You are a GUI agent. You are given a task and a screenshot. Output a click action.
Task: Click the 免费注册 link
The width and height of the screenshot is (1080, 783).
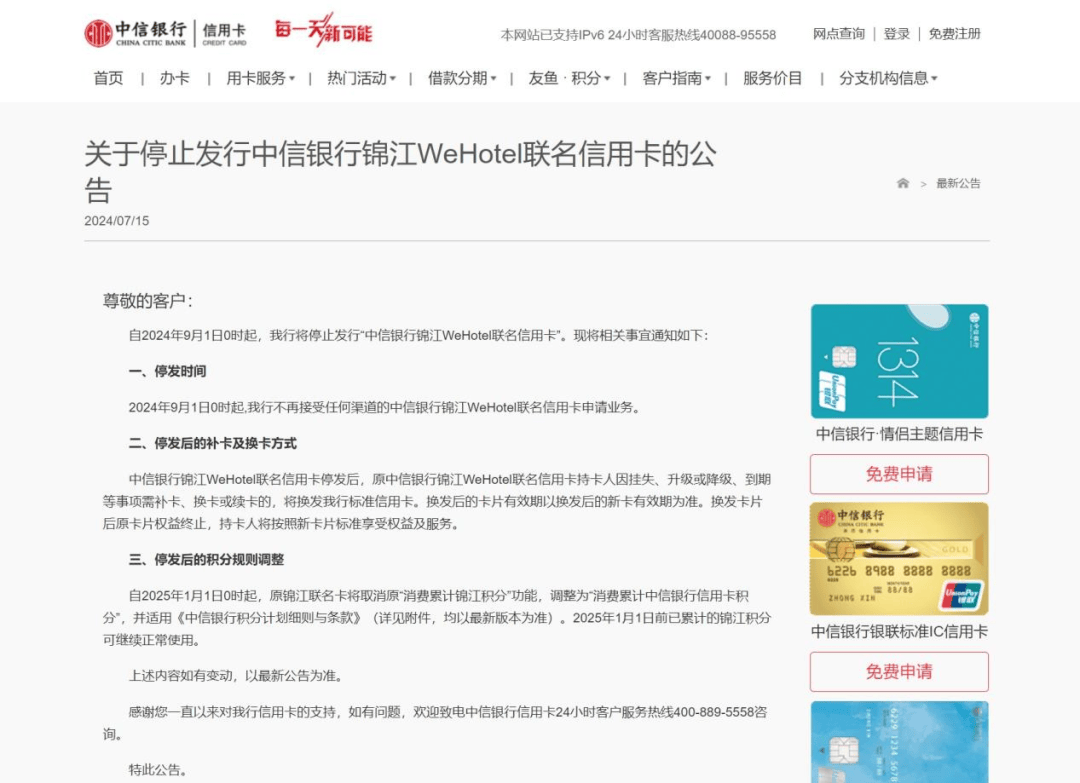(x=954, y=34)
